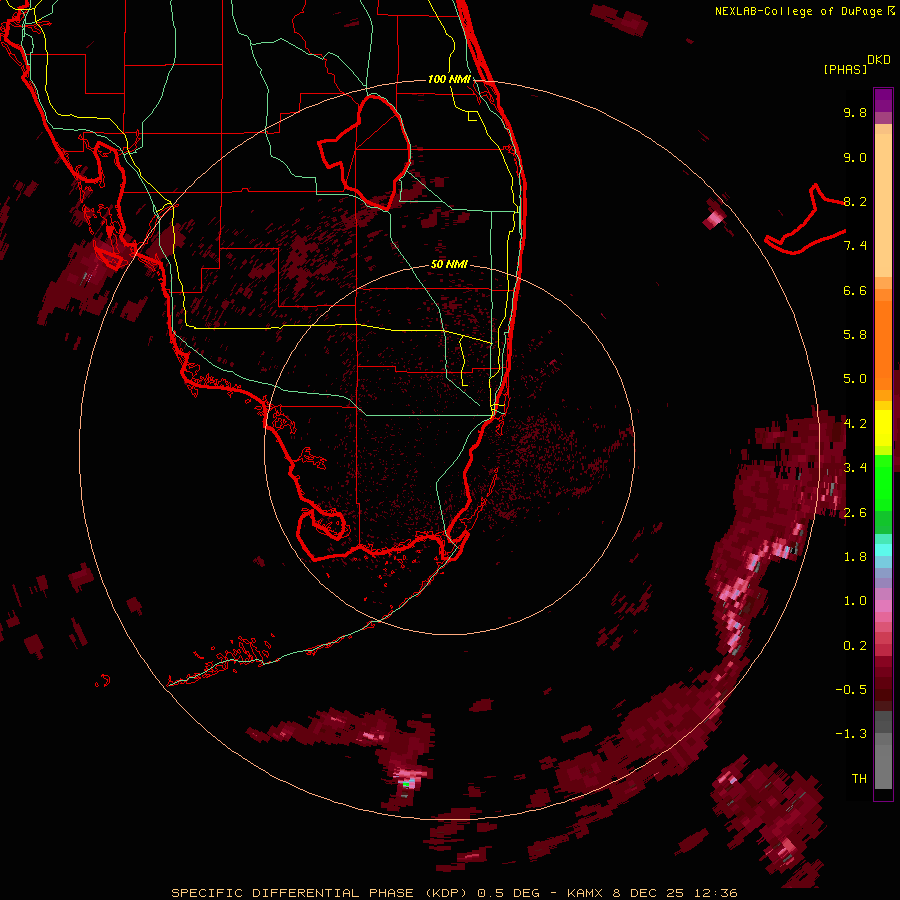Select the 4.2 legend value
The height and width of the screenshot is (900, 900).
(855, 424)
